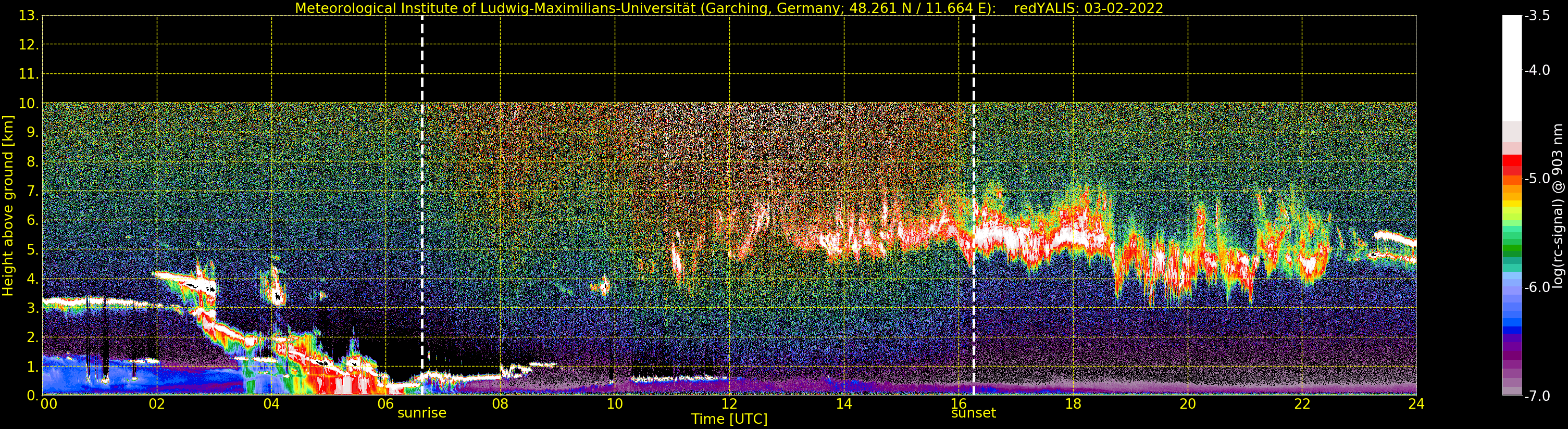Click height tick label '4.'
Image resolution: width=1568 pixels, height=429 pixels.
pos(32,279)
